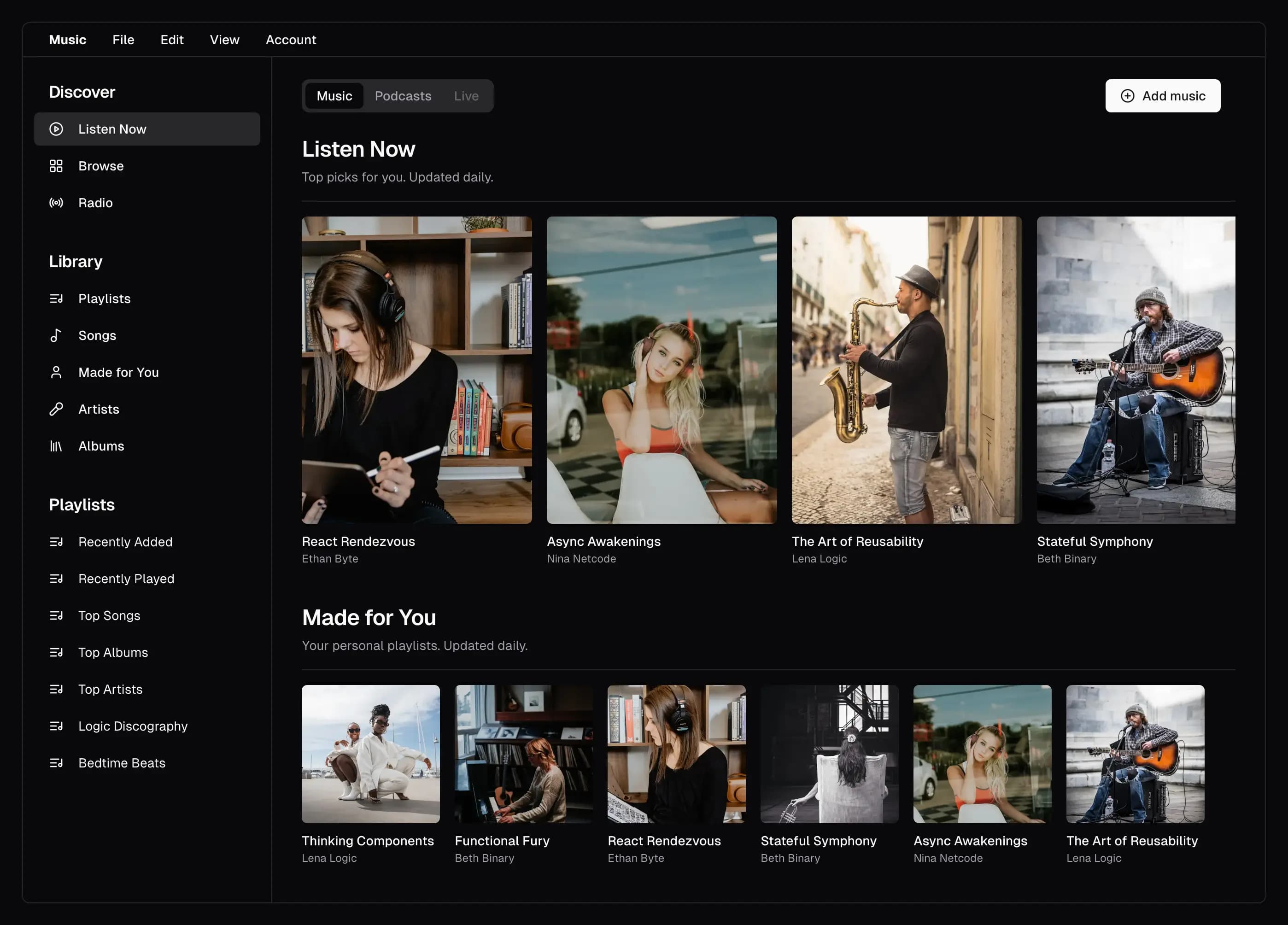Viewport: 1288px width, 925px height.
Task: Click the Listen Now play-circle icon
Action: [x=56, y=129]
